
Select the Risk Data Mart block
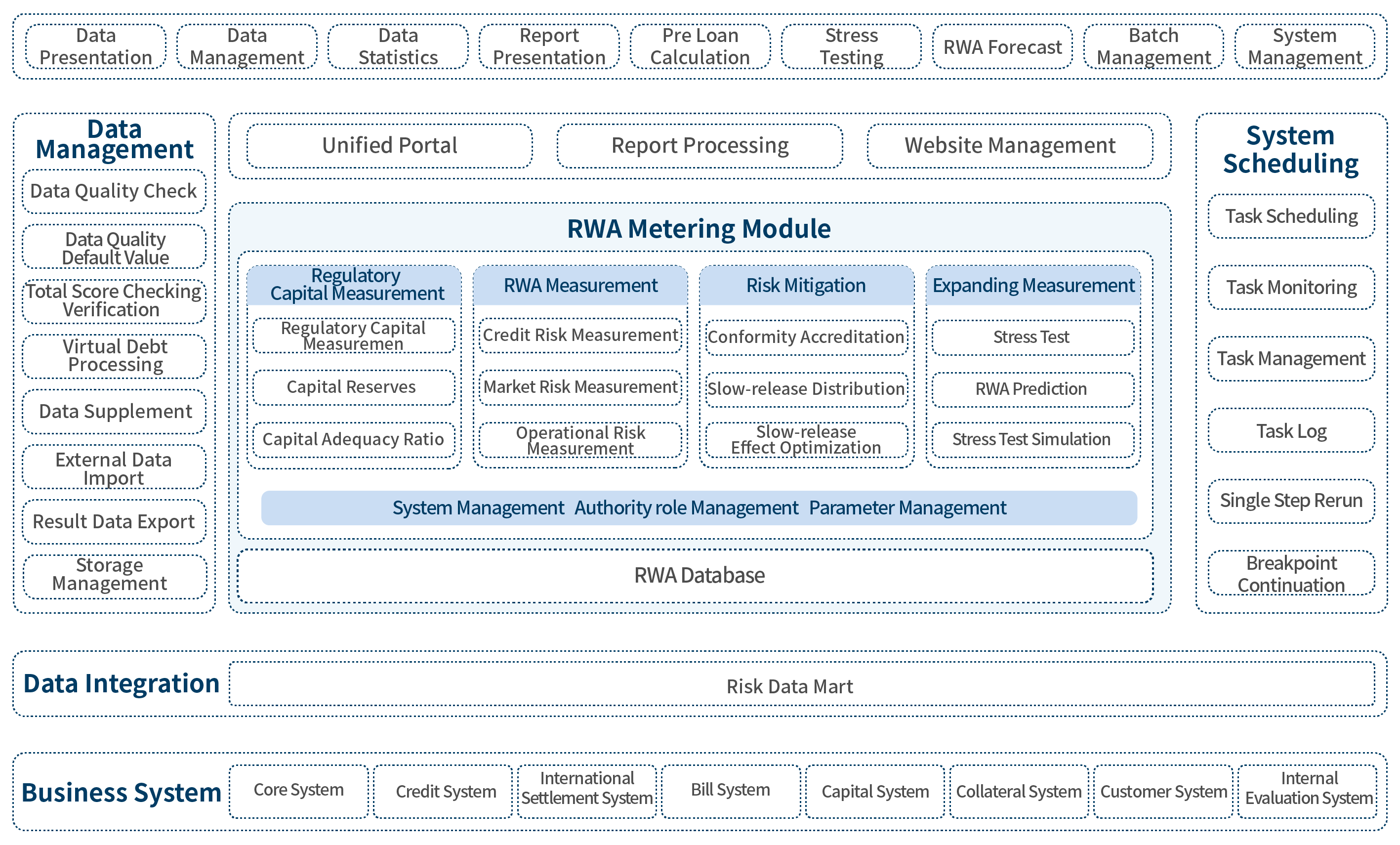802,684
